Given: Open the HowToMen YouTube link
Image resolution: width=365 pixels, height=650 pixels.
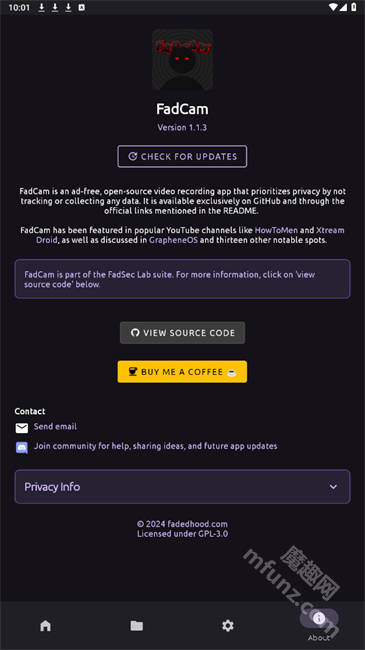Looking at the screenshot, I should coord(276,230).
